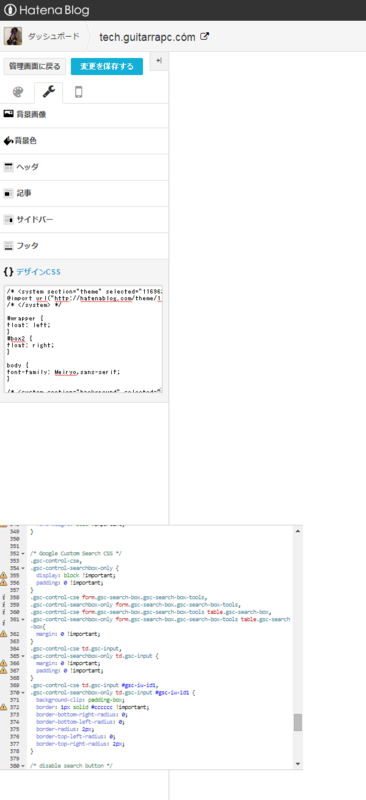Click the warning icon on line 366
The width and height of the screenshot is (366, 800).
(x=4, y=663)
